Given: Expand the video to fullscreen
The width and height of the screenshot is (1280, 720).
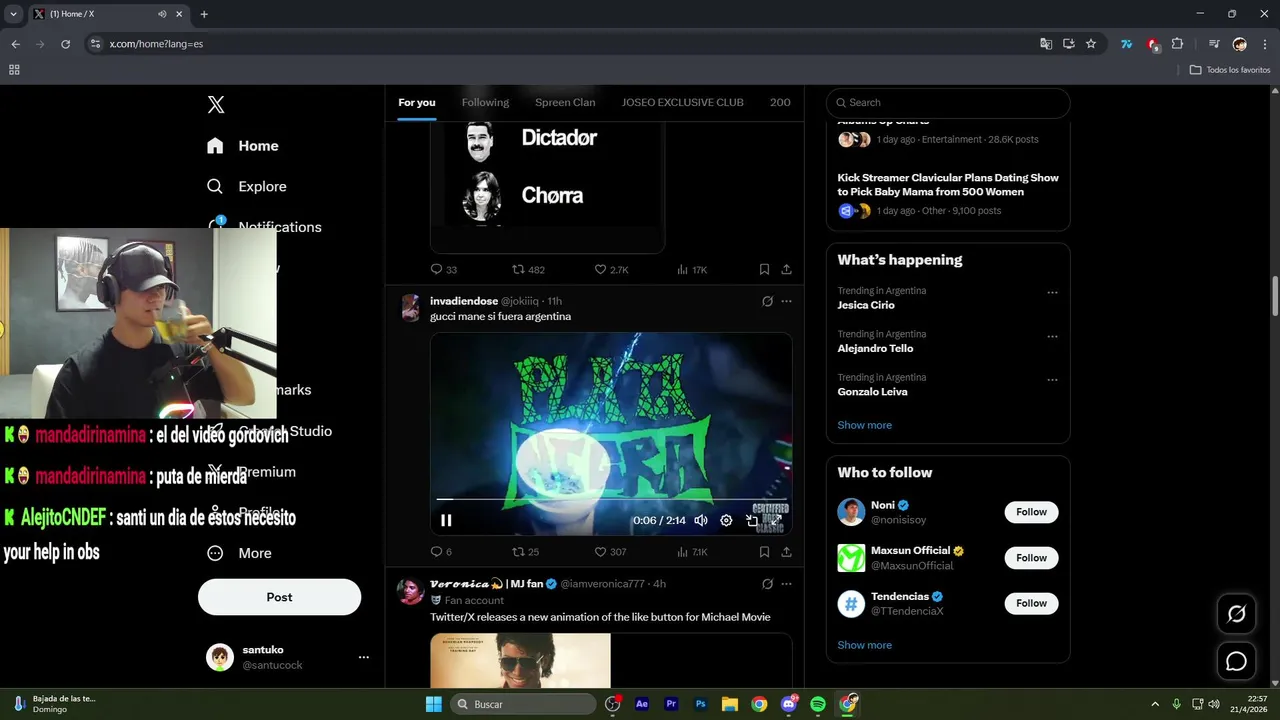Looking at the screenshot, I should coord(776,520).
